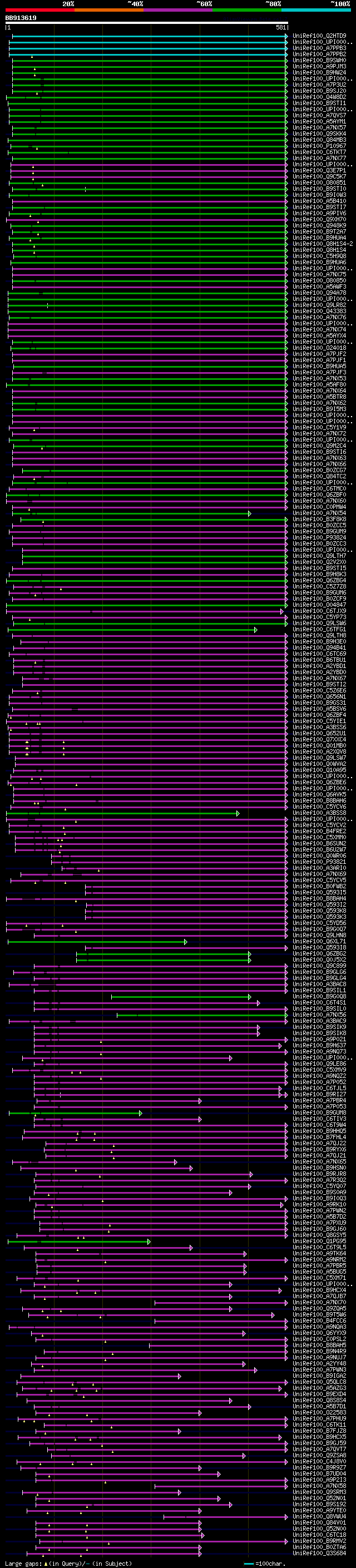Image resolution: width=356 pixels, height=1568 pixels.
Task: Open the UniRef100_B9STI0 entry
Action: pyautogui.click(x=319, y=189)
